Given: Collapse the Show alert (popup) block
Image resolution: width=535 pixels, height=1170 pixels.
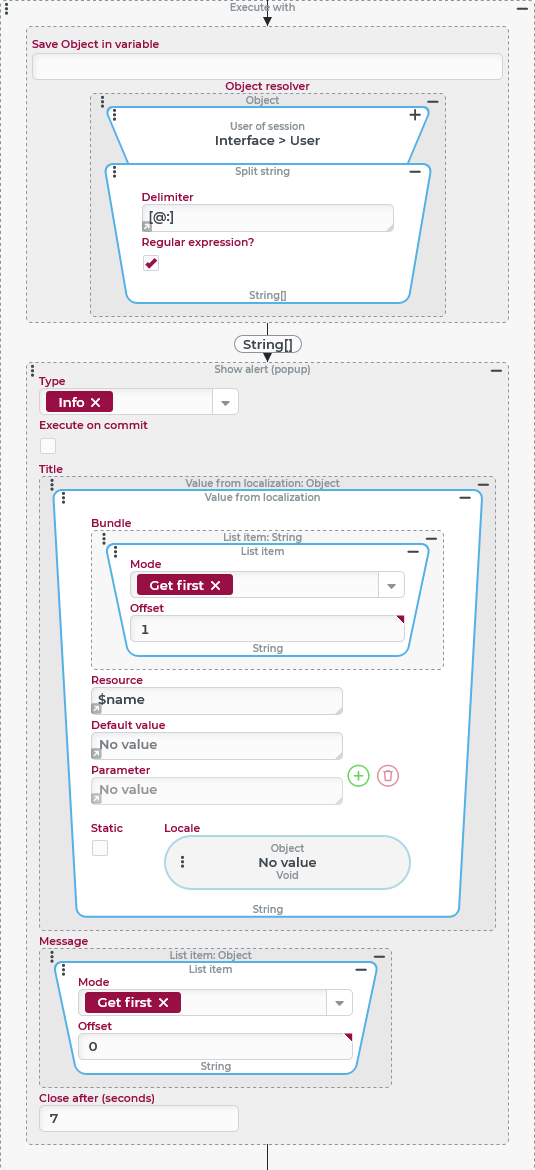Looking at the screenshot, I should tap(496, 370).
